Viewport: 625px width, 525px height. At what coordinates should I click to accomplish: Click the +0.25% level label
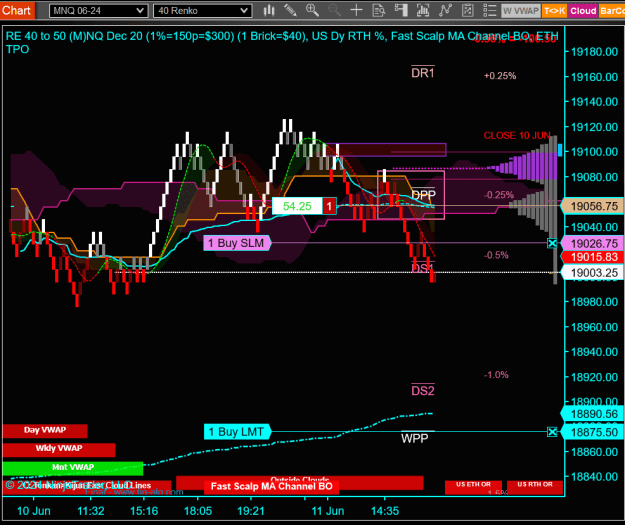click(500, 76)
